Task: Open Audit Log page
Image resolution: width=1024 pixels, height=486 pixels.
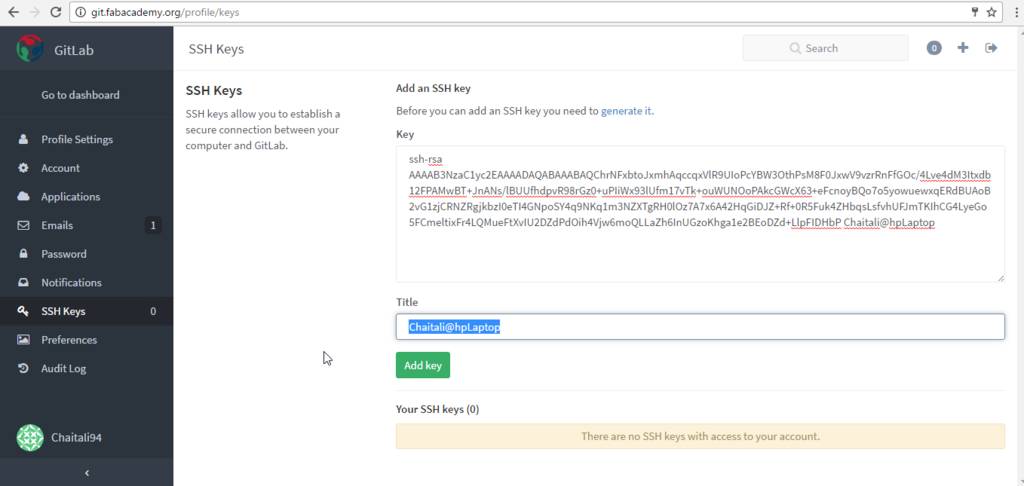Action: point(64,368)
